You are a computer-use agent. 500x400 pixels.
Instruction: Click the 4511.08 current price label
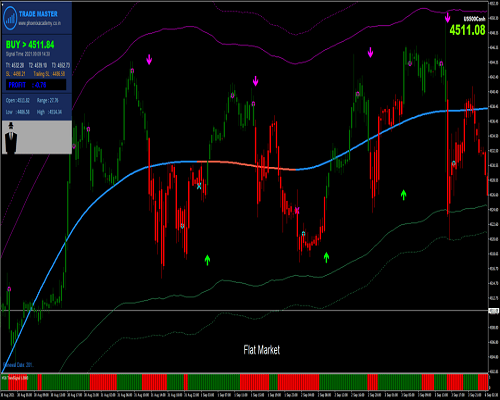[x=467, y=30]
